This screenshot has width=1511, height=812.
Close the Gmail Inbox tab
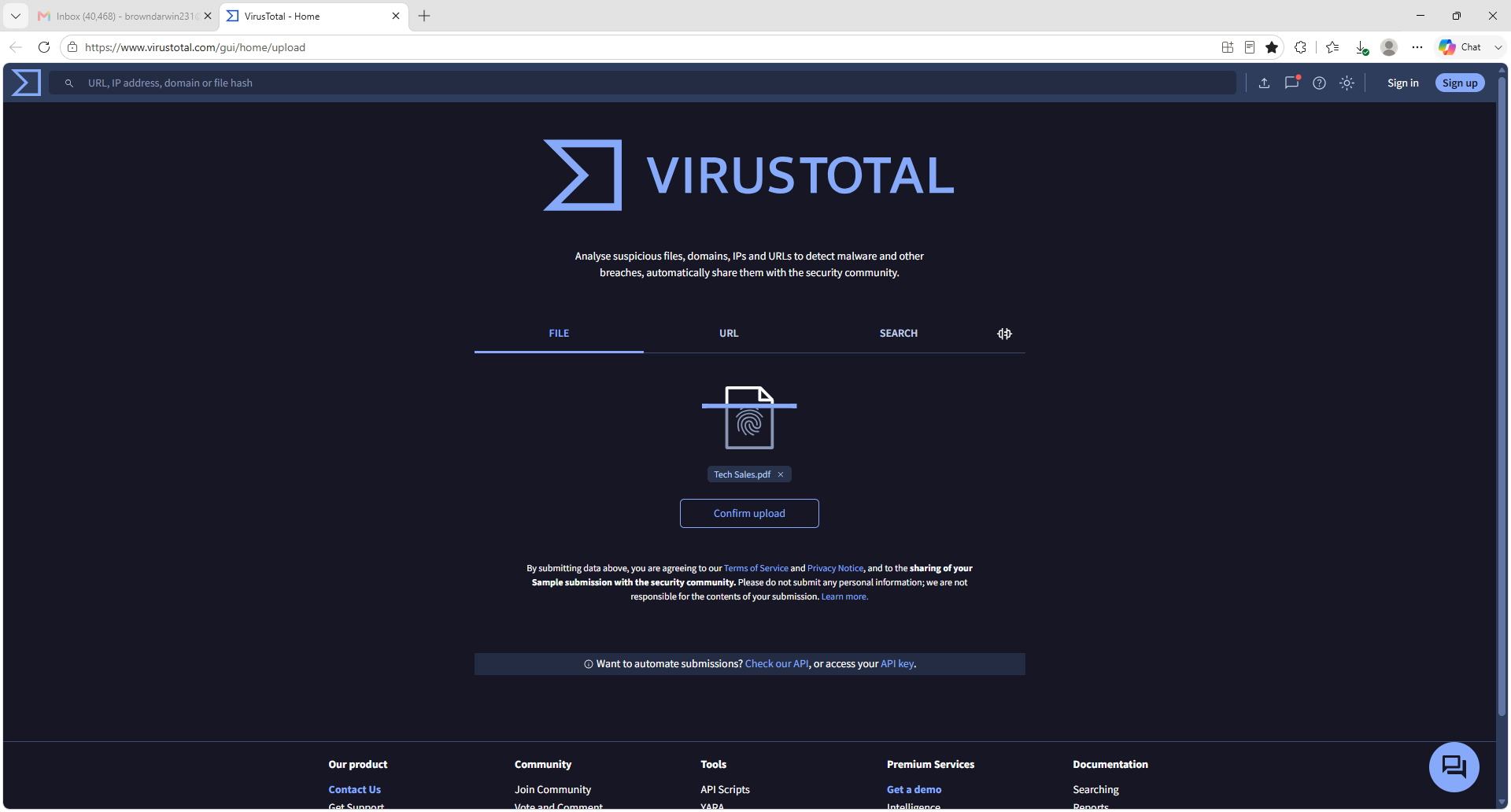tap(208, 16)
